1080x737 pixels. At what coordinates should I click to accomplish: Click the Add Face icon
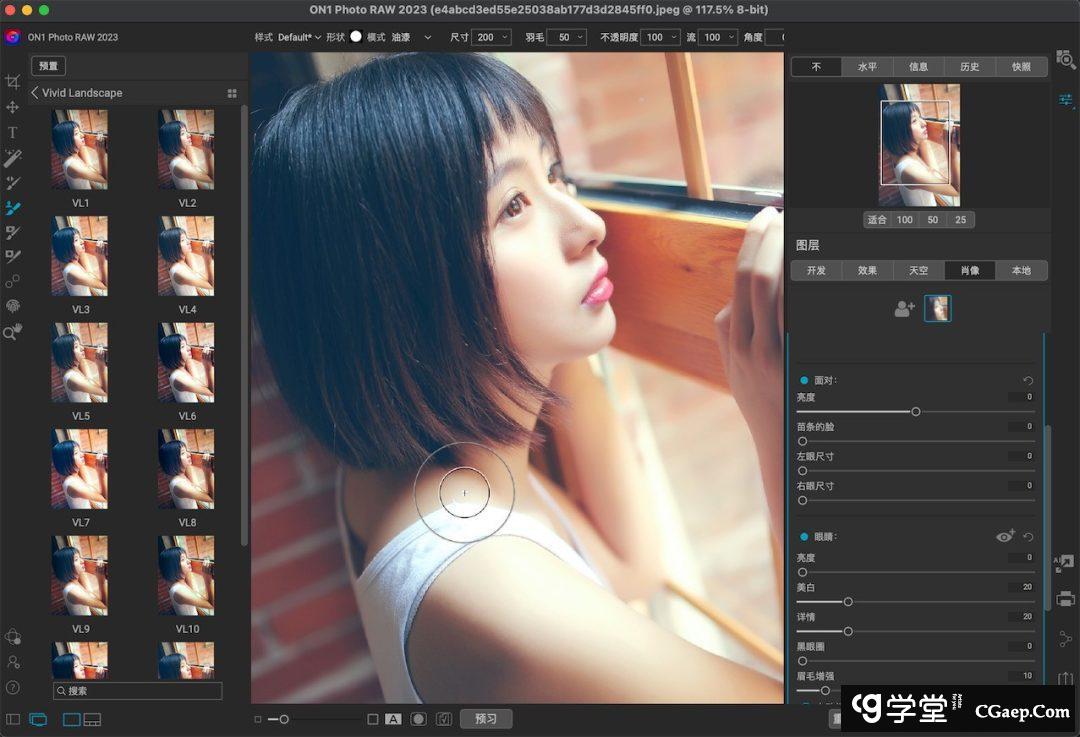tap(904, 309)
